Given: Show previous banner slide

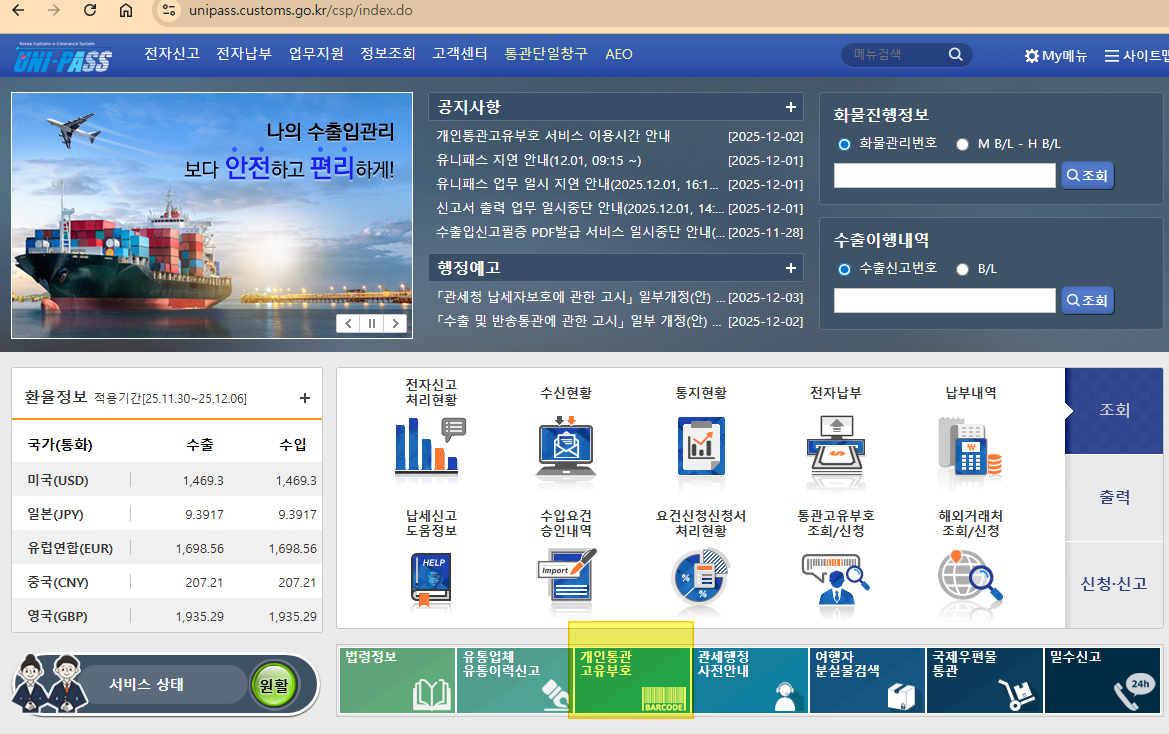Looking at the screenshot, I should pyautogui.click(x=347, y=323).
